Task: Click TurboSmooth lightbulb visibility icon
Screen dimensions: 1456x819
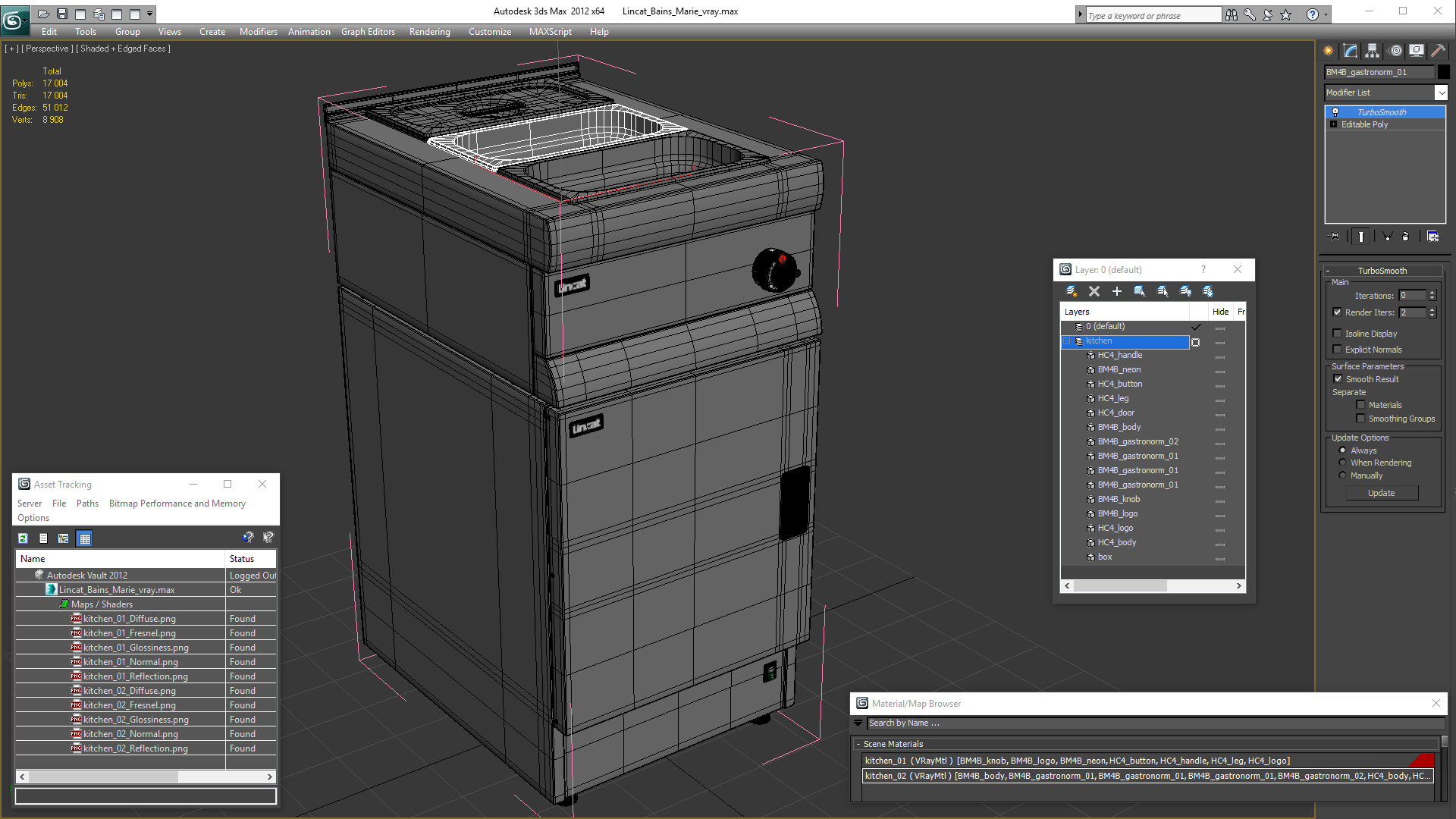Action: point(1335,112)
